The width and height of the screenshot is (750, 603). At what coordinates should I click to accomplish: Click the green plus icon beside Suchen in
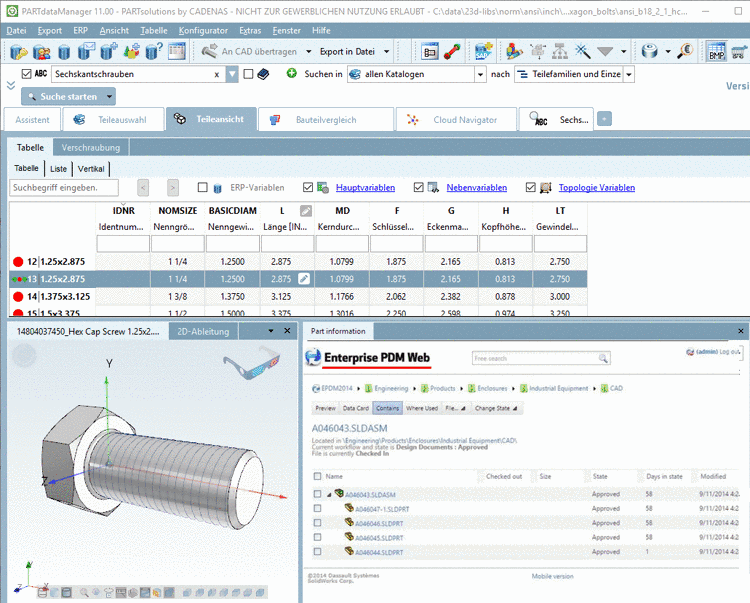click(292, 74)
